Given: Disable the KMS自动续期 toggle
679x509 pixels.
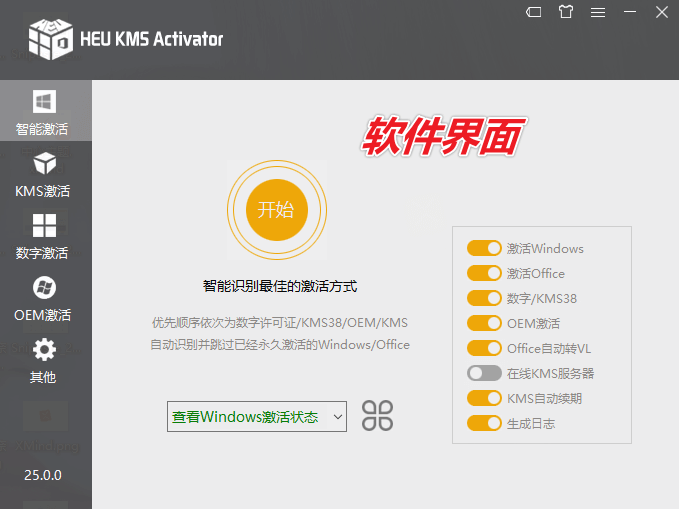Looking at the screenshot, I should click(484, 398).
